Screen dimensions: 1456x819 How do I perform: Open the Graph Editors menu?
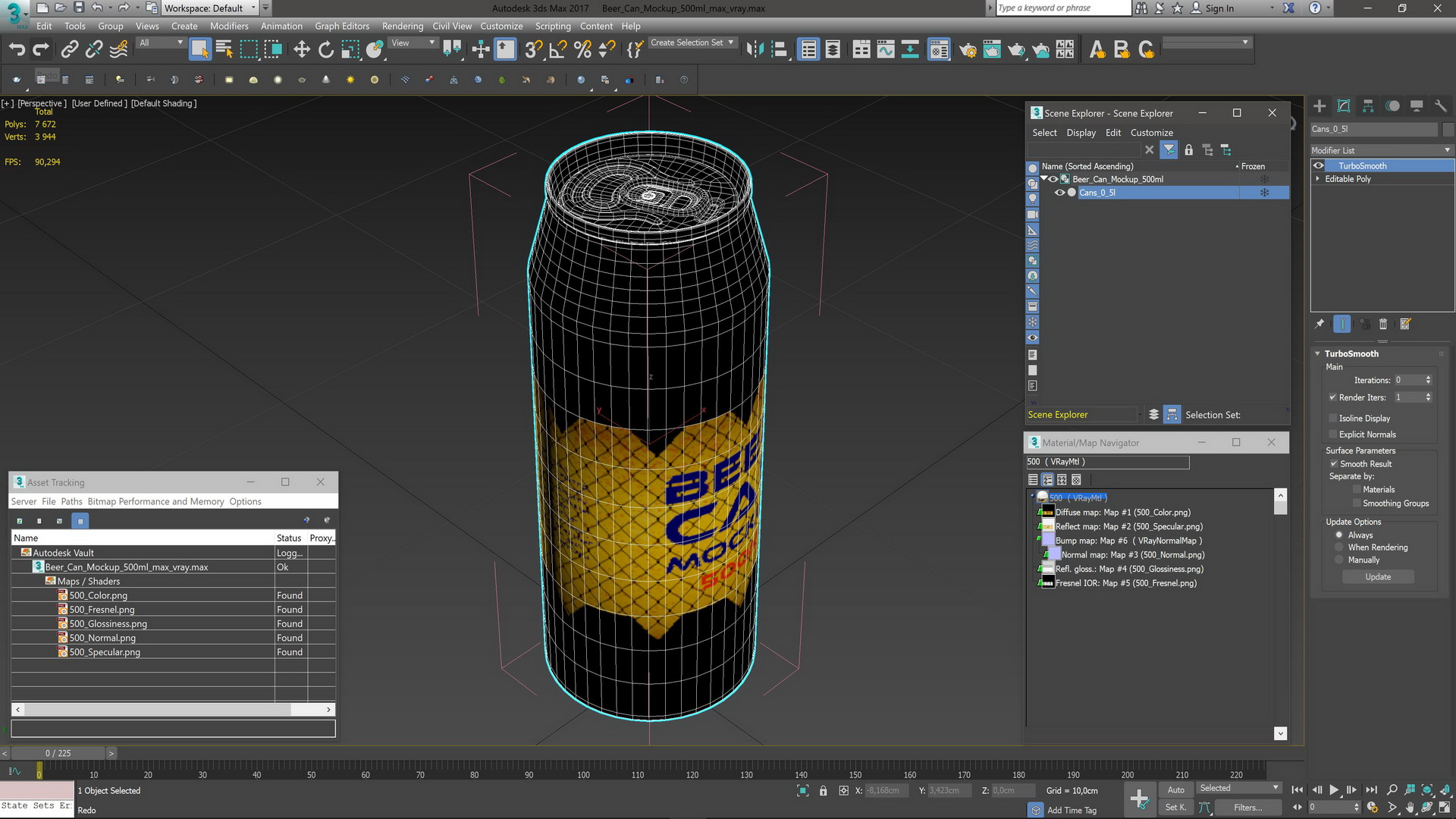342,26
